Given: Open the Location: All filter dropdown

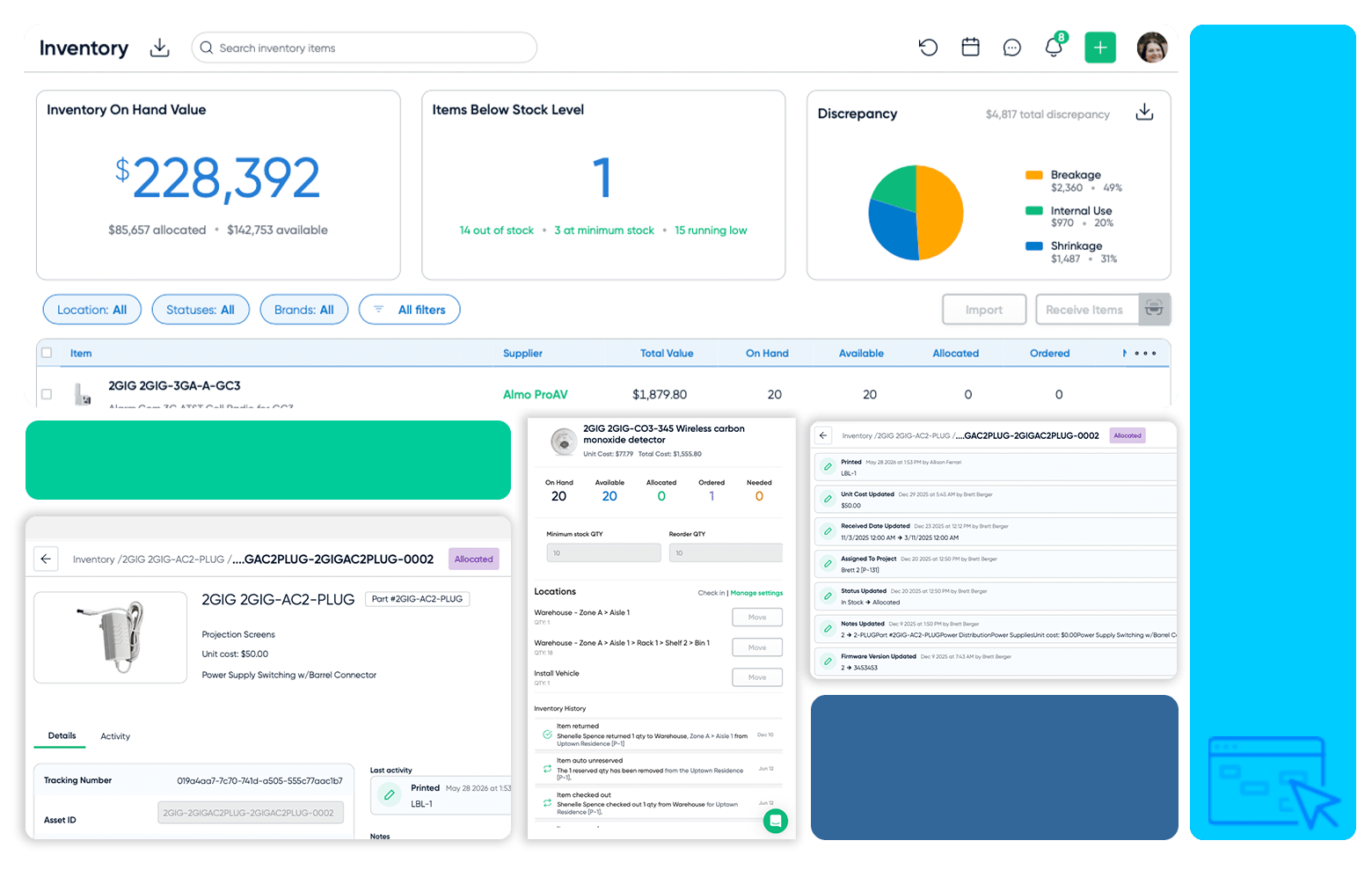Looking at the screenshot, I should (92, 310).
